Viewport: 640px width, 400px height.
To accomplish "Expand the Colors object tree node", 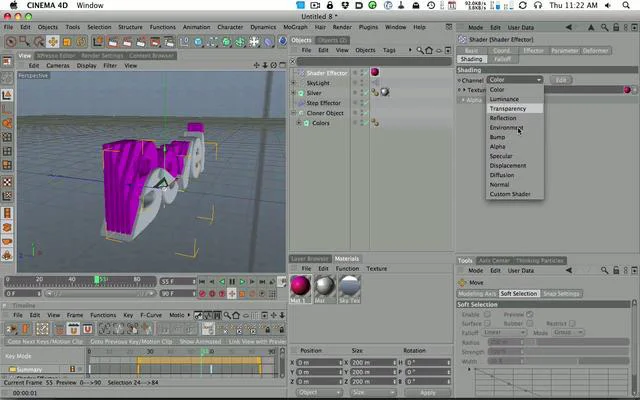I will pos(299,123).
